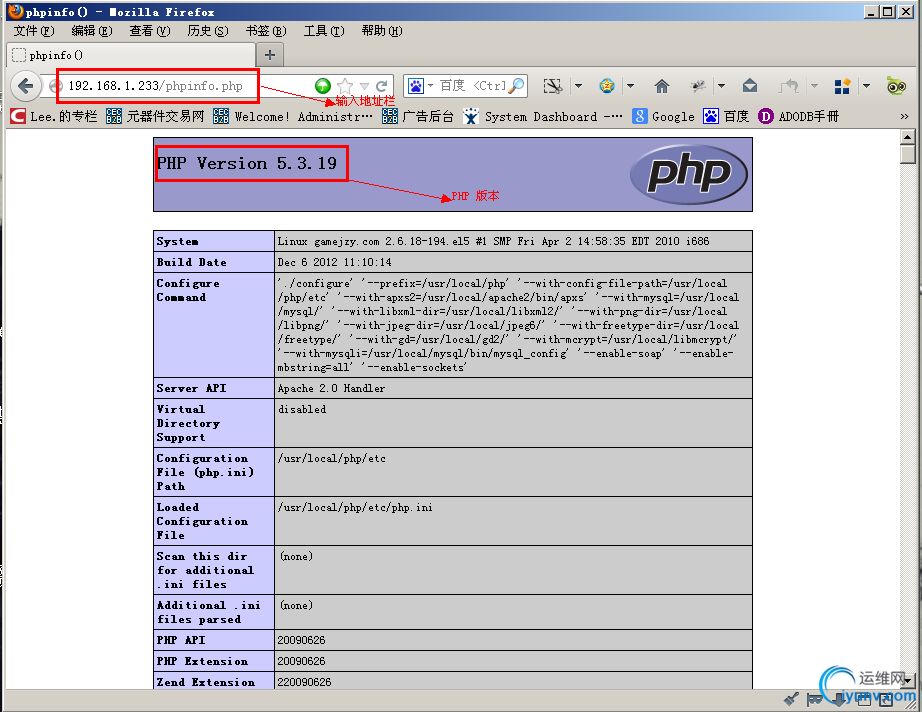Screen dimensions: 922x712
Task: Open the 工具(T) menu
Action: point(324,31)
